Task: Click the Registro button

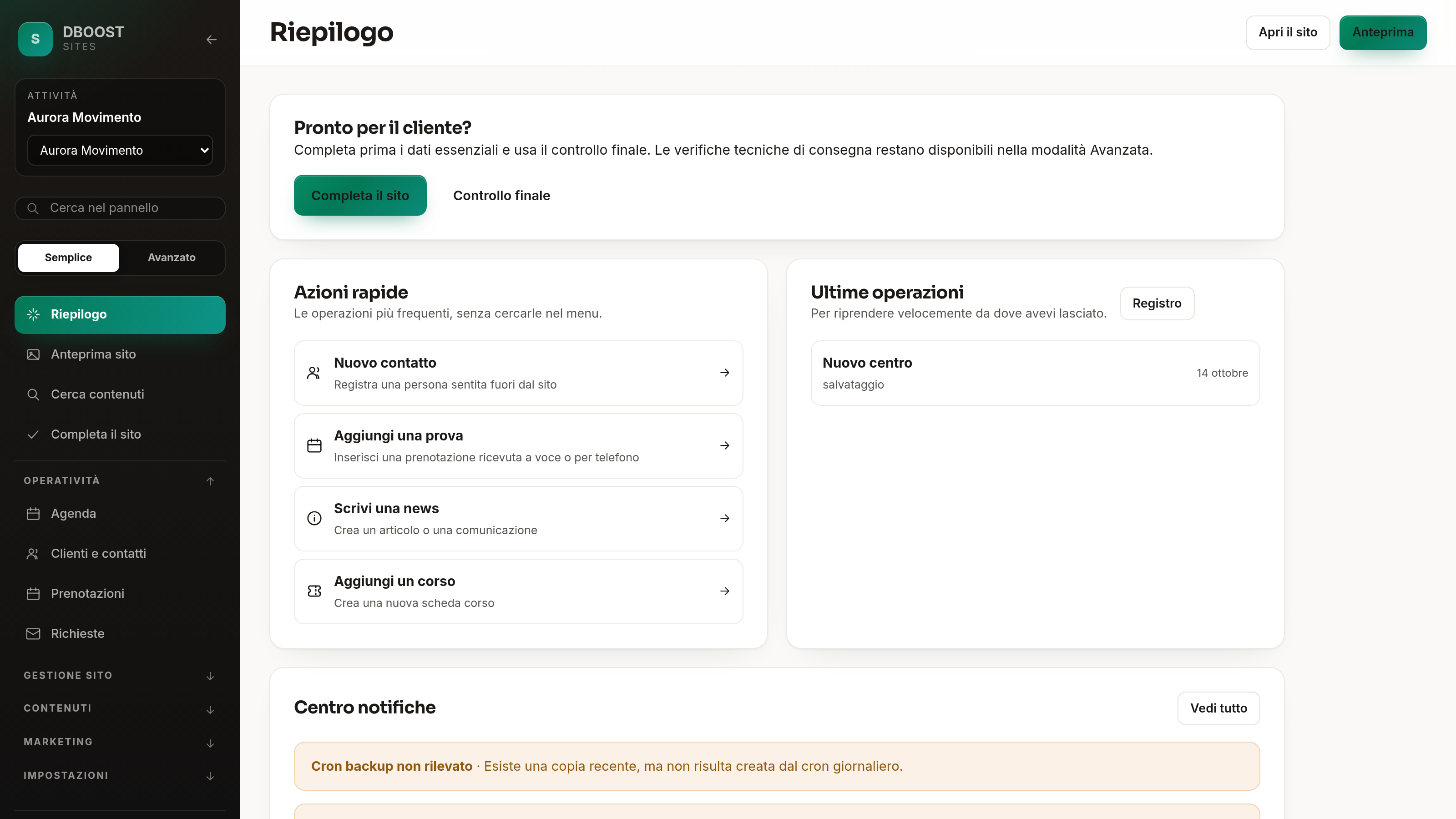Action: coord(1157,303)
